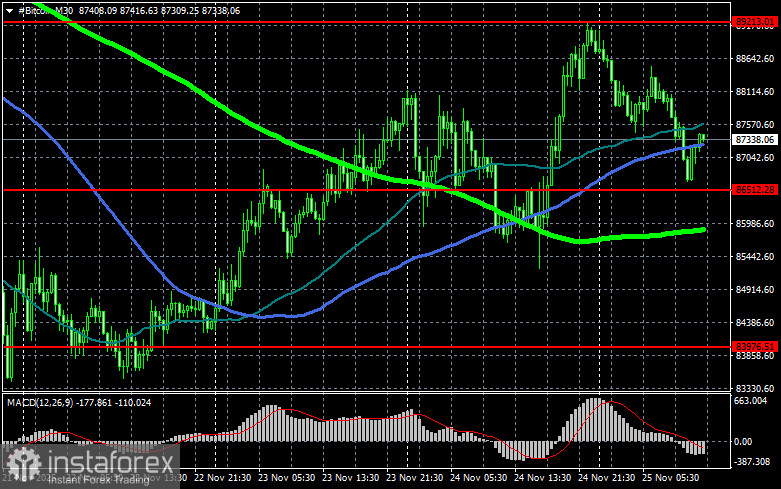Click the 24 Nov 21:30 time label
Viewport: 781px width, 489px height.
pyautogui.click(x=607, y=478)
